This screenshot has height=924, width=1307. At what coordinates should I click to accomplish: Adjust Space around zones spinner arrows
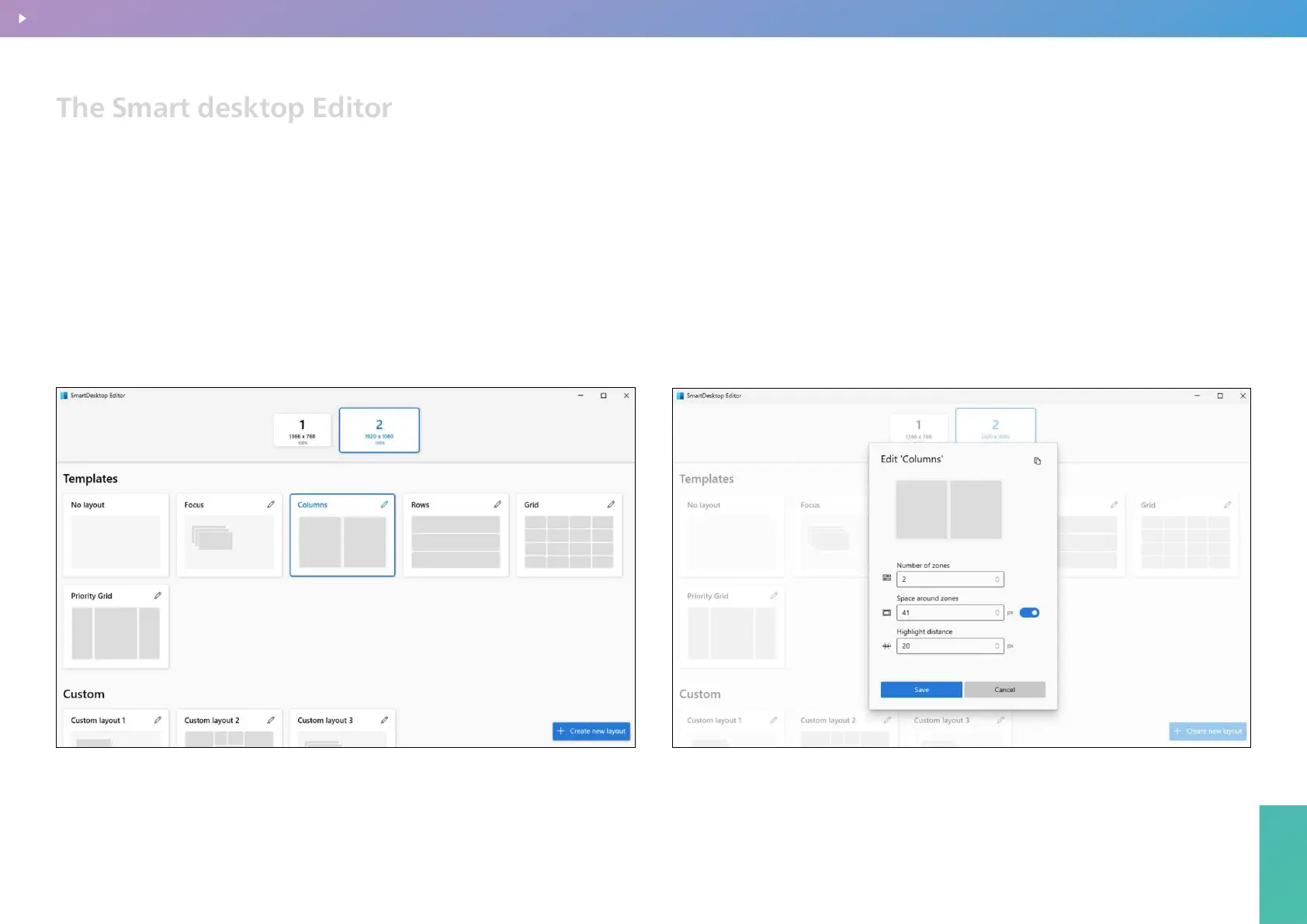pos(997,613)
